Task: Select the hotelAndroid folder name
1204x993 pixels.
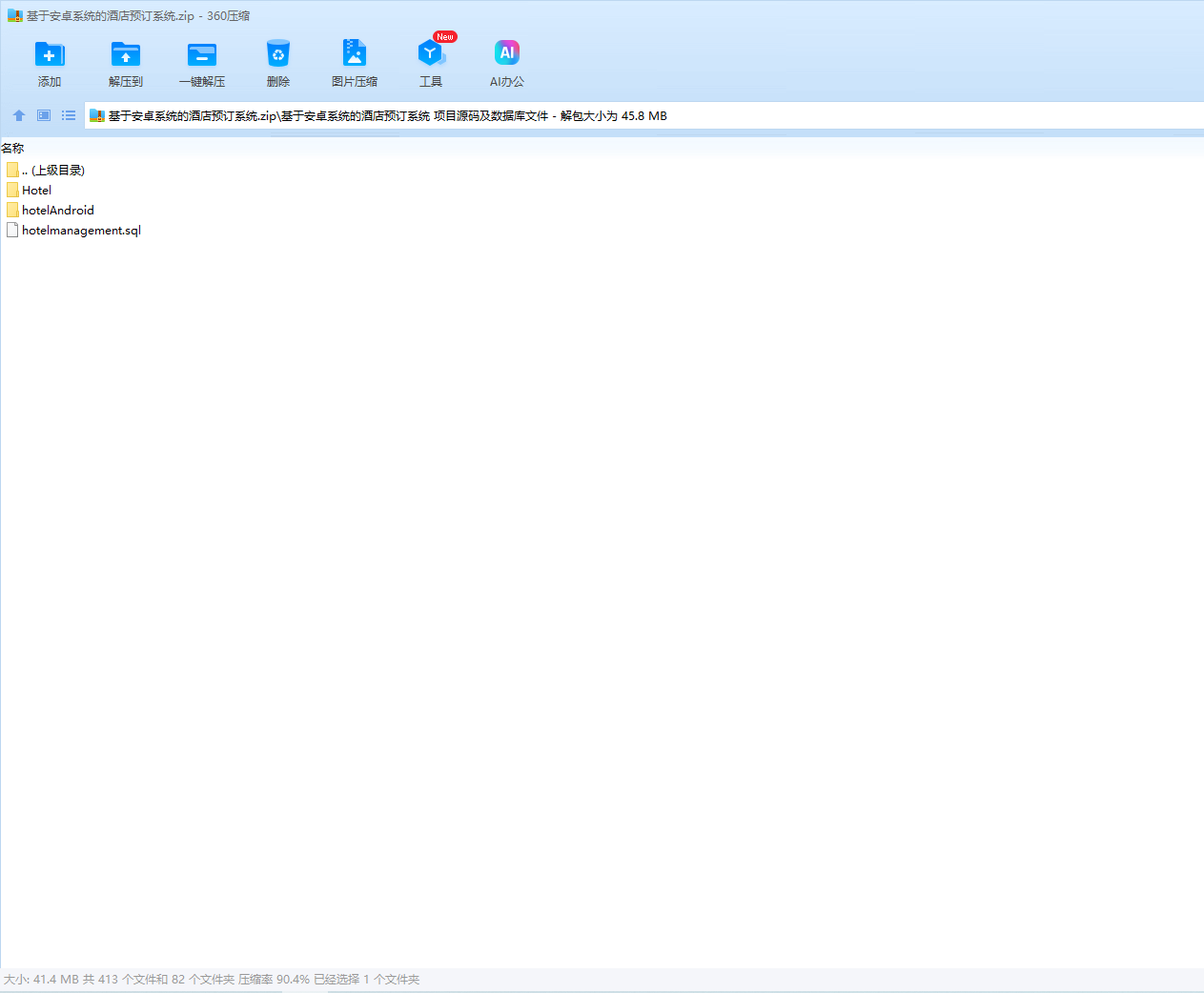Action: pyautogui.click(x=58, y=211)
